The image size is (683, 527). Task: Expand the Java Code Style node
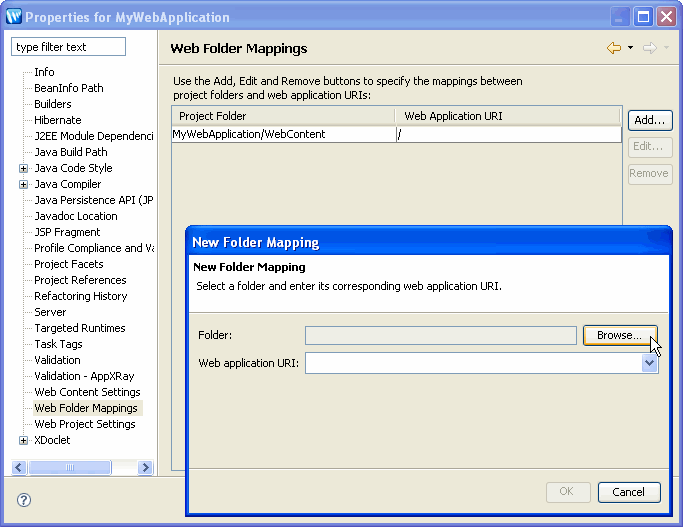point(24,169)
